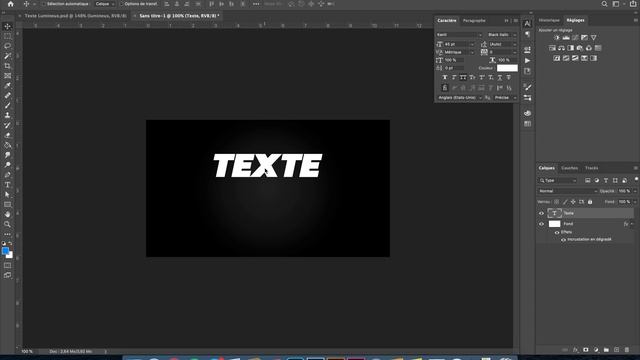
Task: Create a new group folder icon
Action: click(x=606, y=350)
